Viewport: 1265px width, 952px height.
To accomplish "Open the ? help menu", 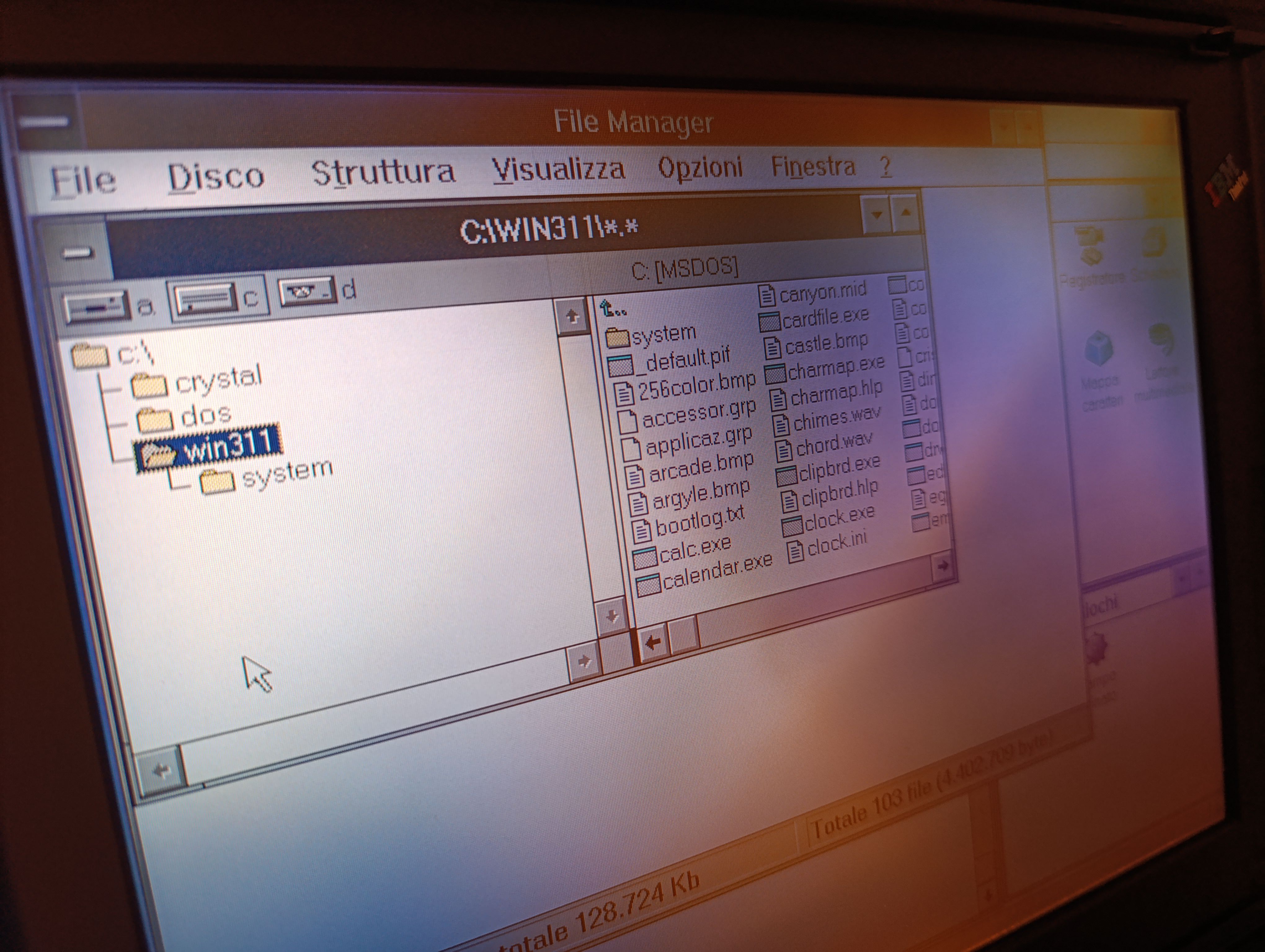I will 885,166.
